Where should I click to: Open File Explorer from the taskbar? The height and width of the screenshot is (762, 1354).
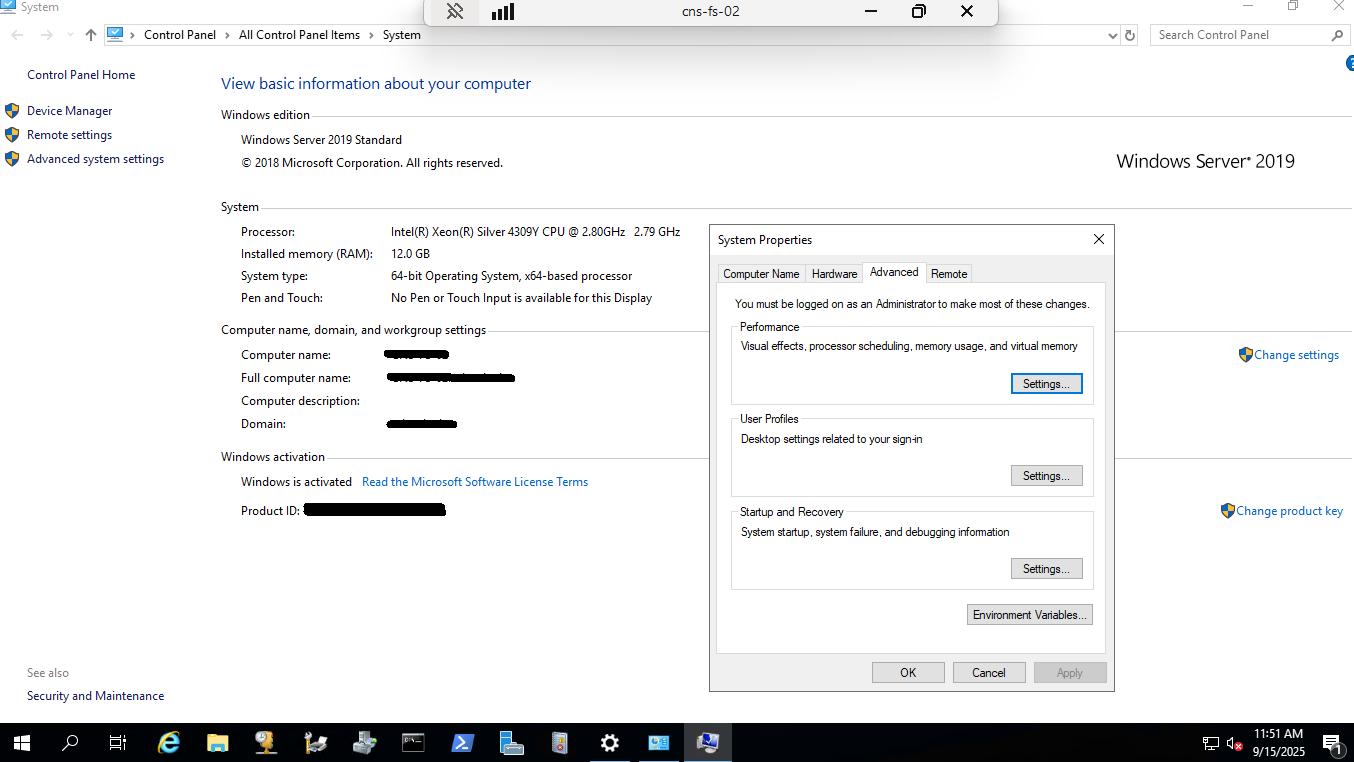coord(218,743)
